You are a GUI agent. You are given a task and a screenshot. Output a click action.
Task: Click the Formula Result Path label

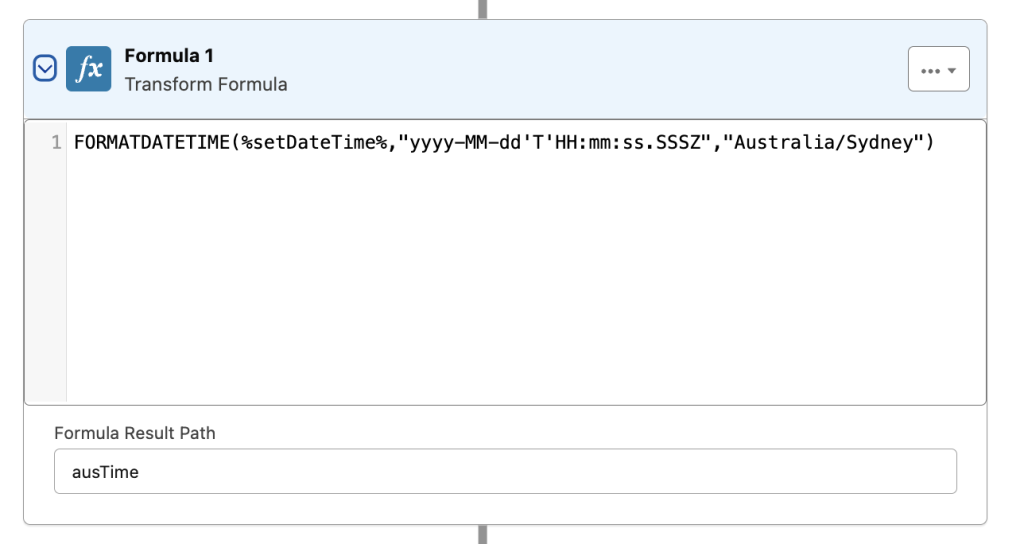click(x=135, y=433)
